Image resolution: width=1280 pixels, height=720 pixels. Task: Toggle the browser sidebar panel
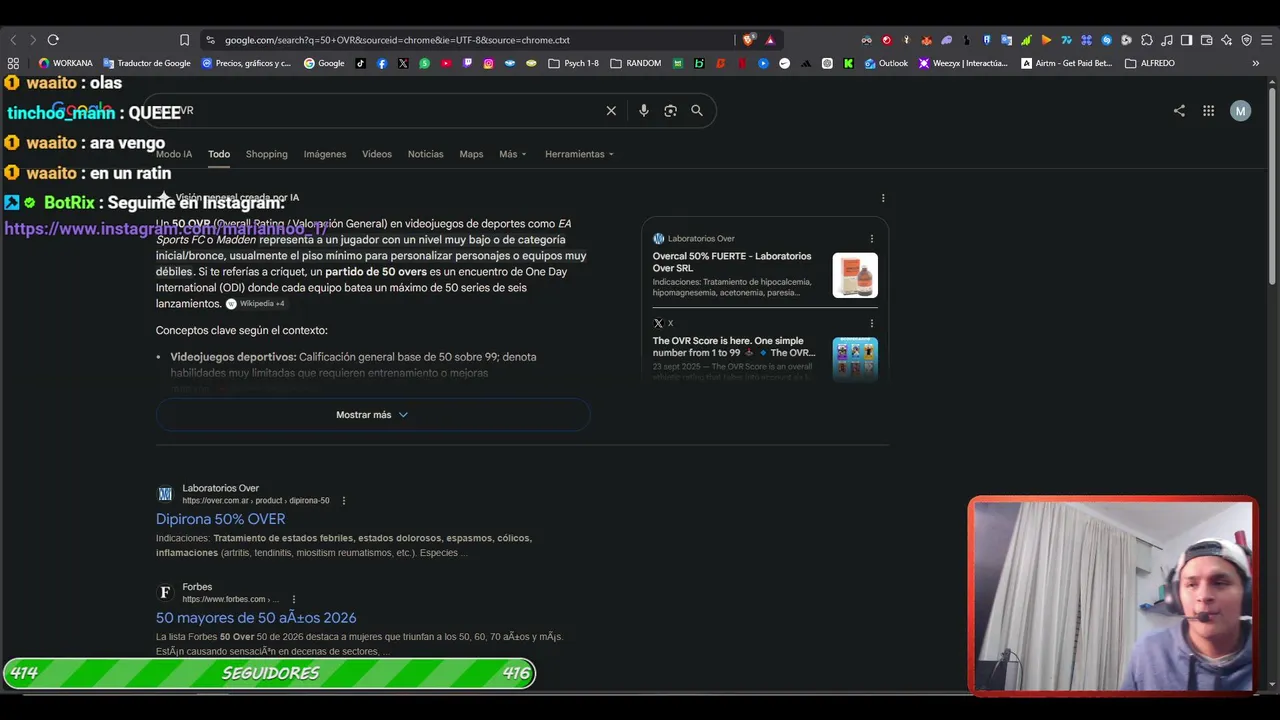pyautogui.click(x=1186, y=40)
